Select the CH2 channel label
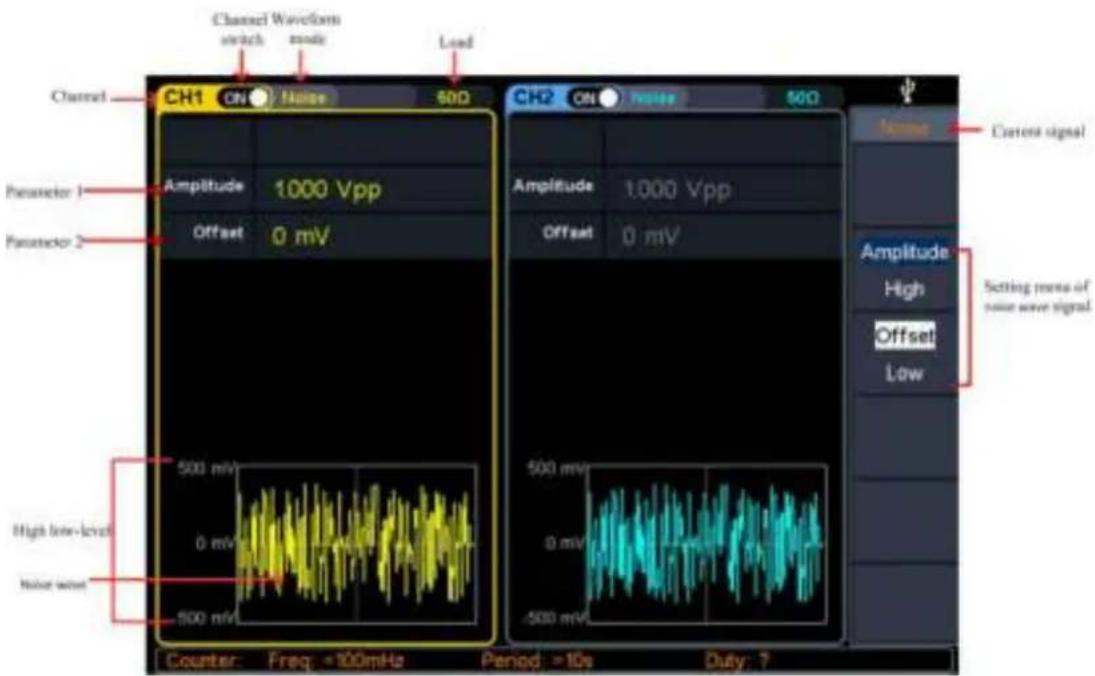The height and width of the screenshot is (676, 1095). 534,97
